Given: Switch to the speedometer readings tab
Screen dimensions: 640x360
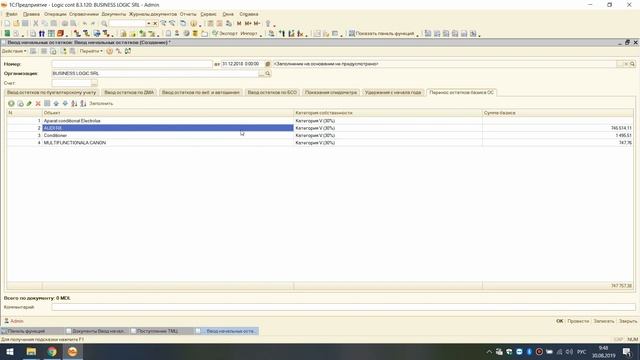Looking at the screenshot, I should pyautogui.click(x=331, y=93).
